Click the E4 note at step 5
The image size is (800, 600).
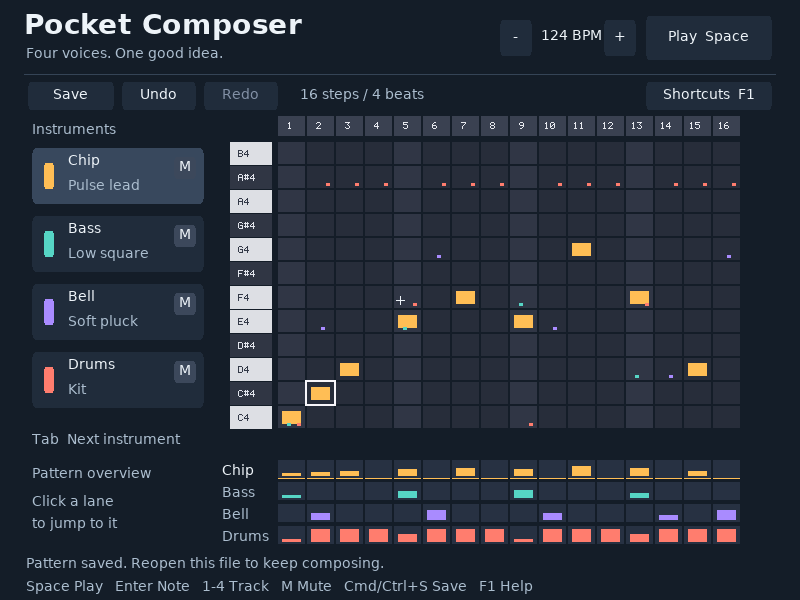point(407,321)
